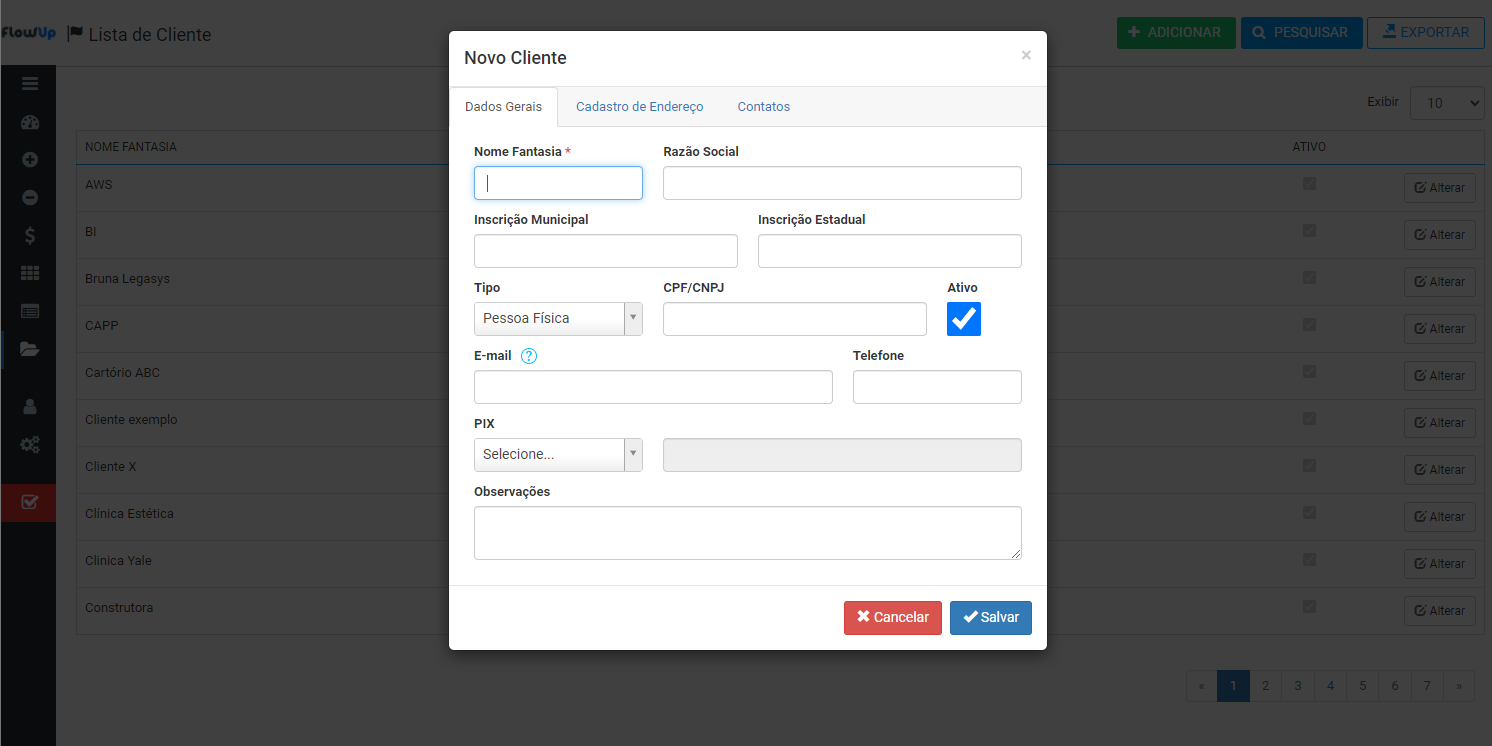
Task: Click the Salvar button
Action: pos(991,618)
